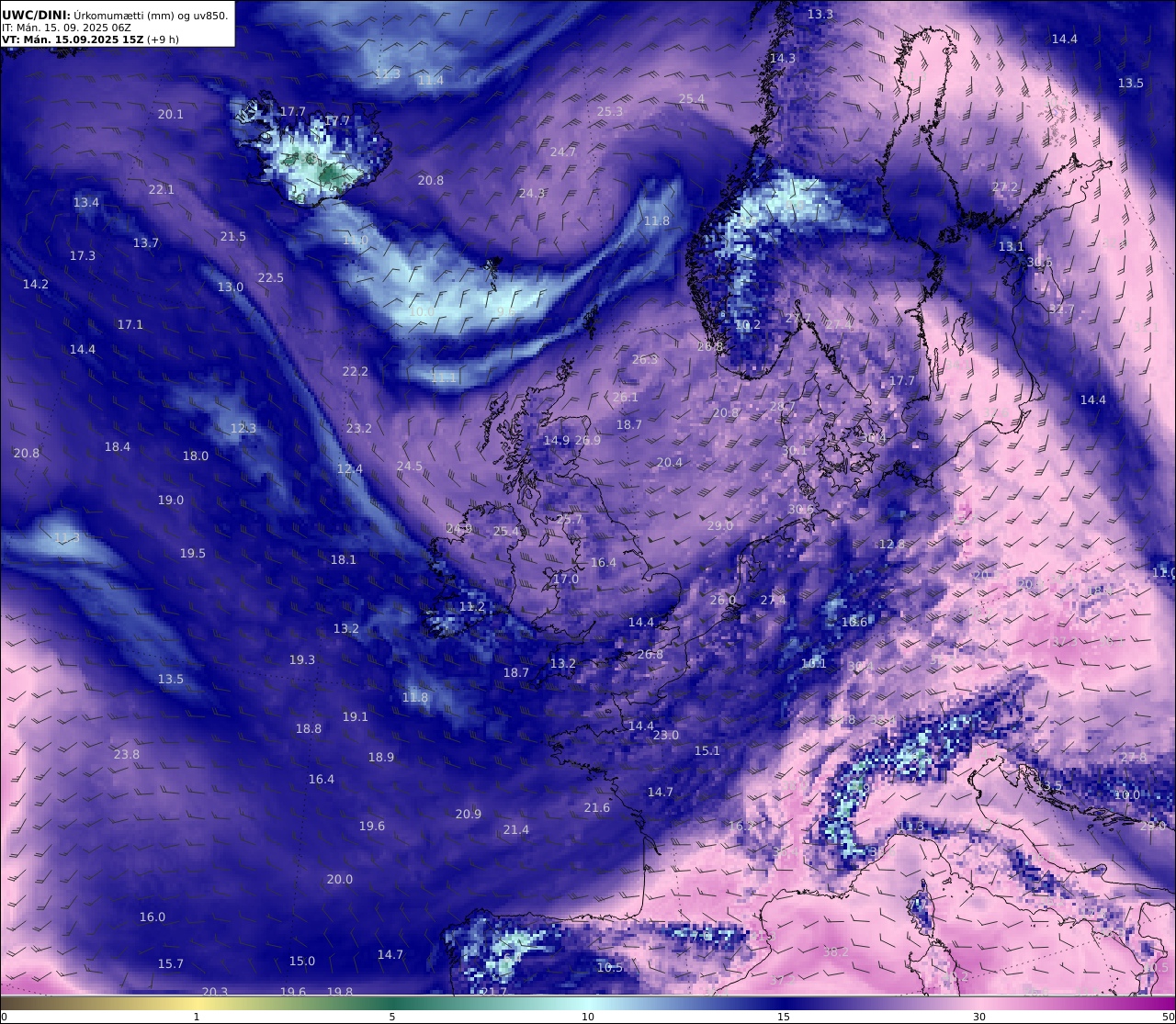Click the 11.2 value over southern Ireland

point(472,607)
